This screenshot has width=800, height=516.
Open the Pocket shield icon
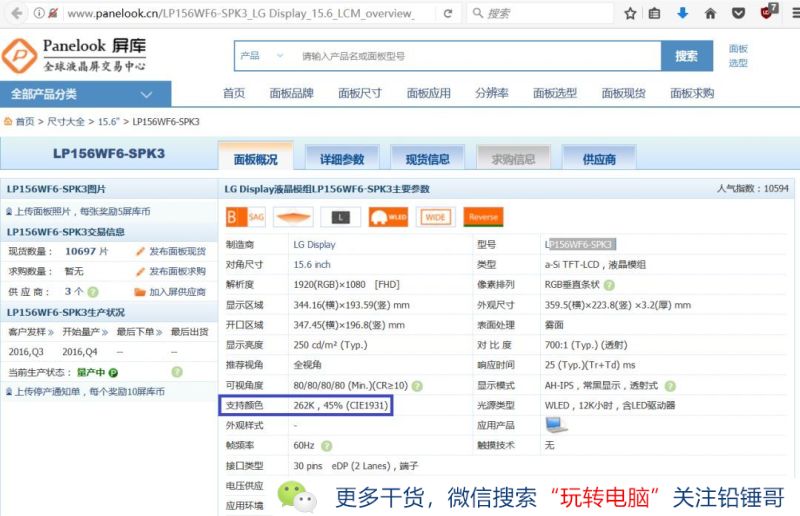(x=738, y=13)
